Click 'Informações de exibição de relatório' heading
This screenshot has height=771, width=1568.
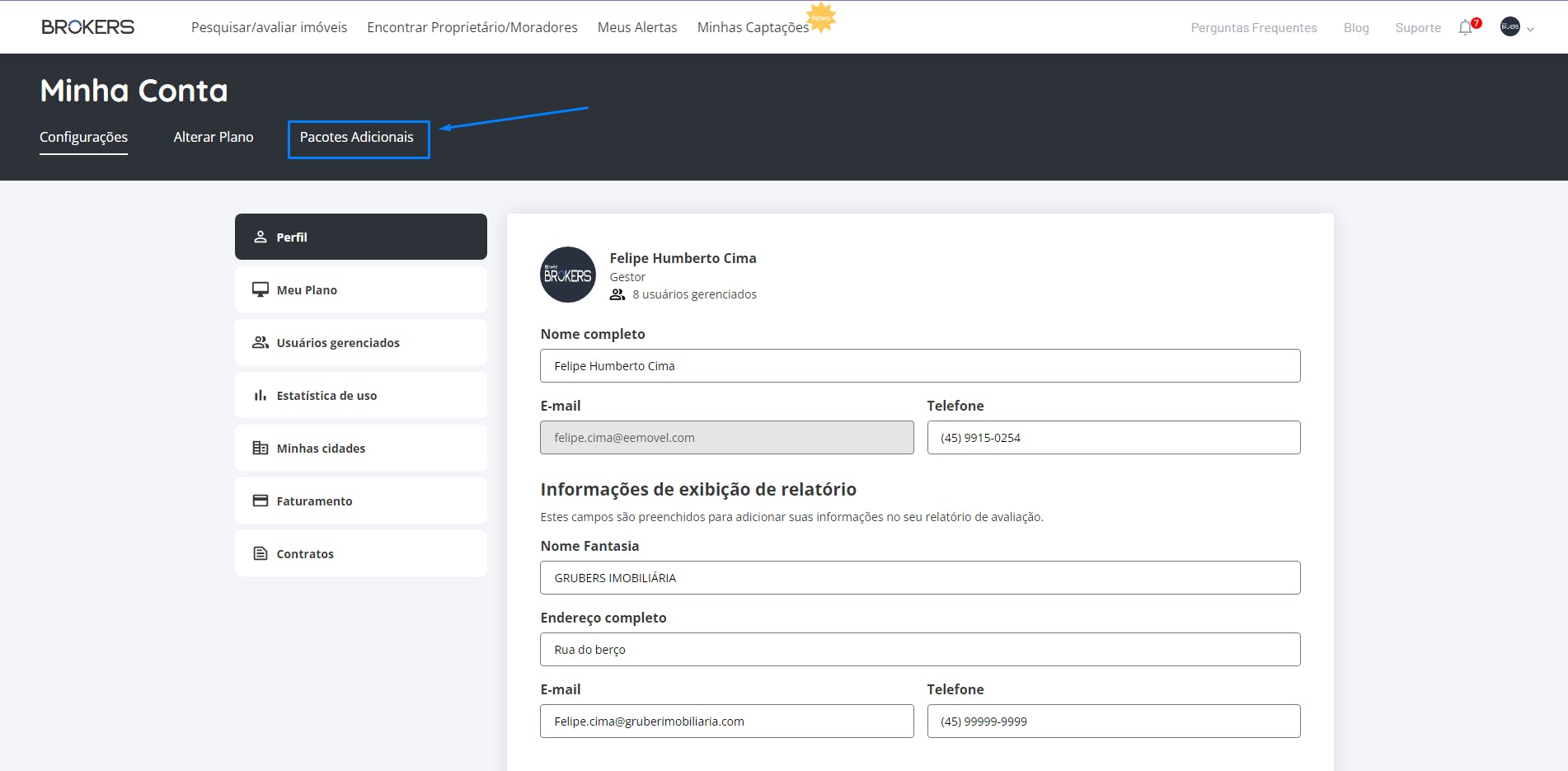698,489
